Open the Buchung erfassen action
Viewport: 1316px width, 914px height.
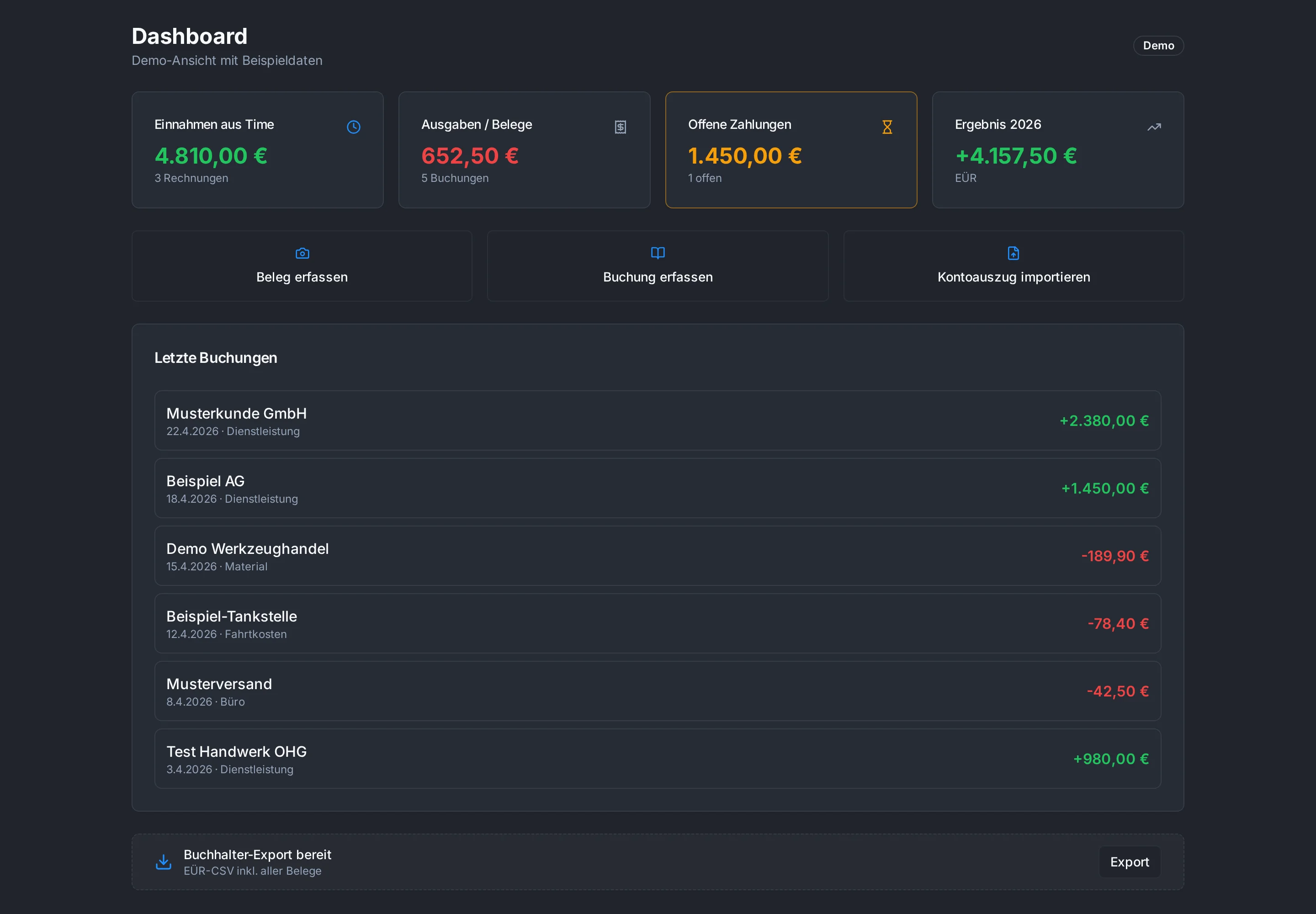pyautogui.click(x=658, y=266)
